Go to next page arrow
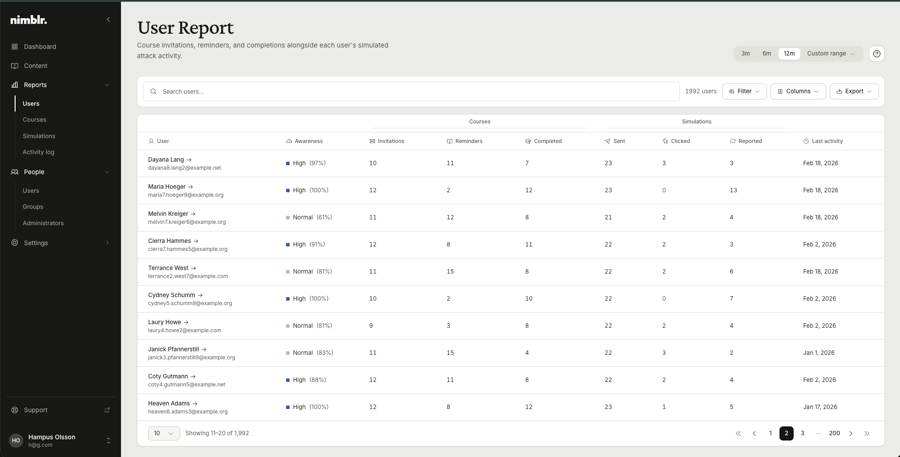Screen dimensions: 900x457 click(x=851, y=433)
